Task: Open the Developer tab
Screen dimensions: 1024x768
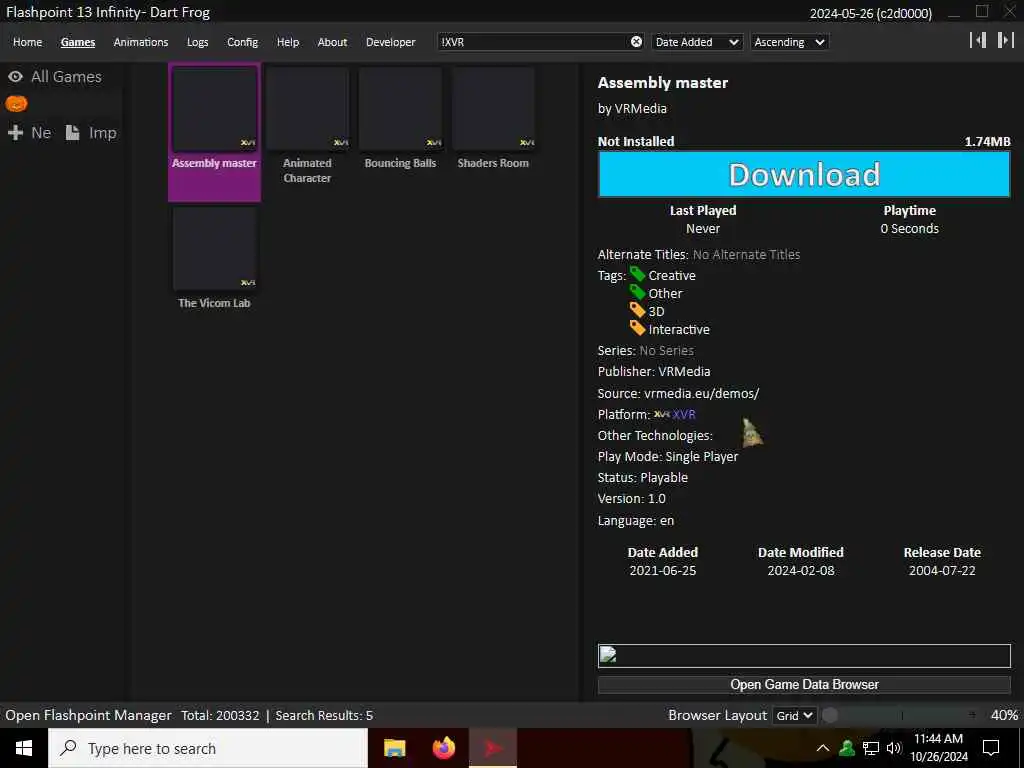Action: pos(391,42)
